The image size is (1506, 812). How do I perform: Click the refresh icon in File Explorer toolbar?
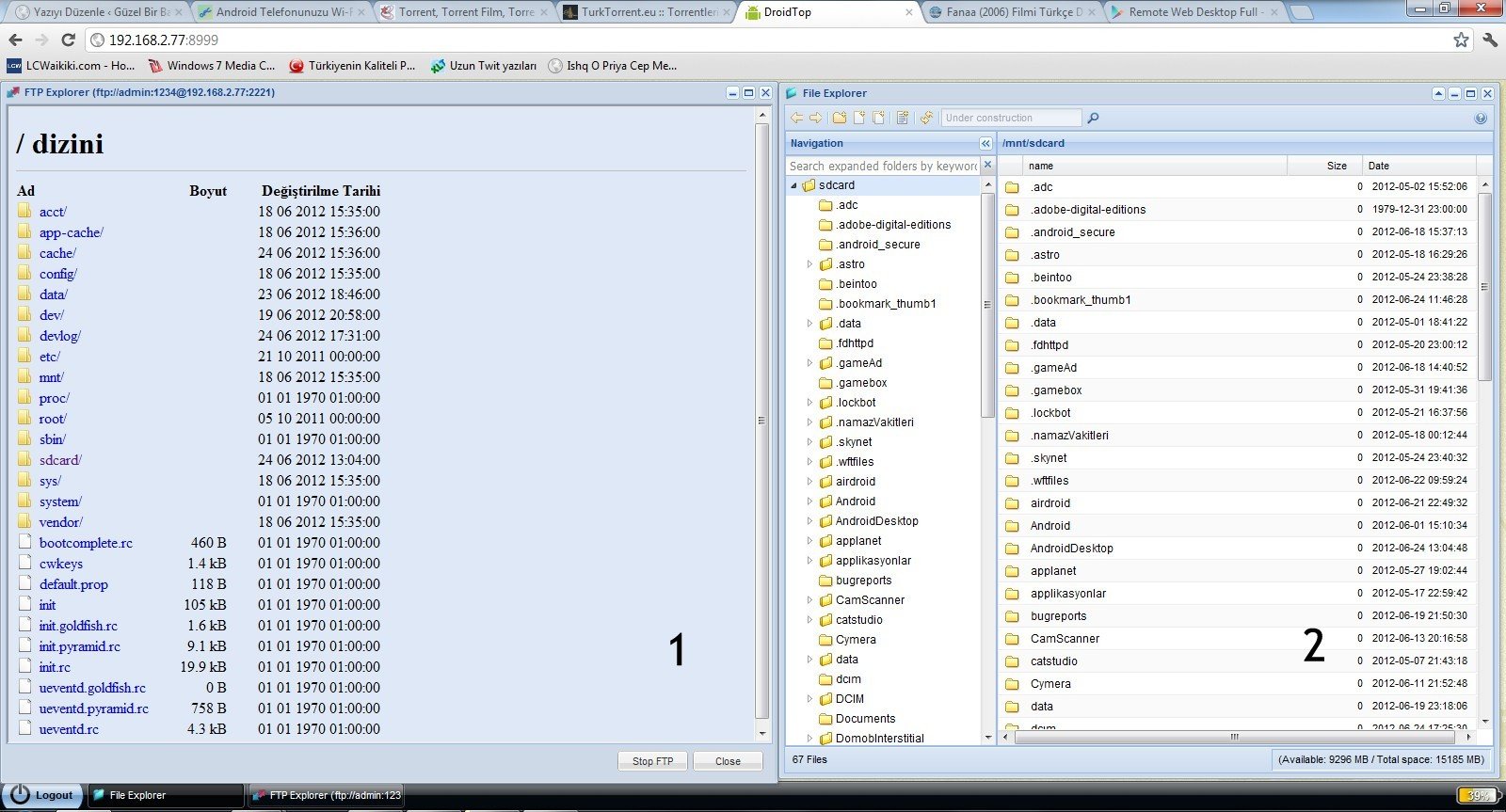[926, 118]
